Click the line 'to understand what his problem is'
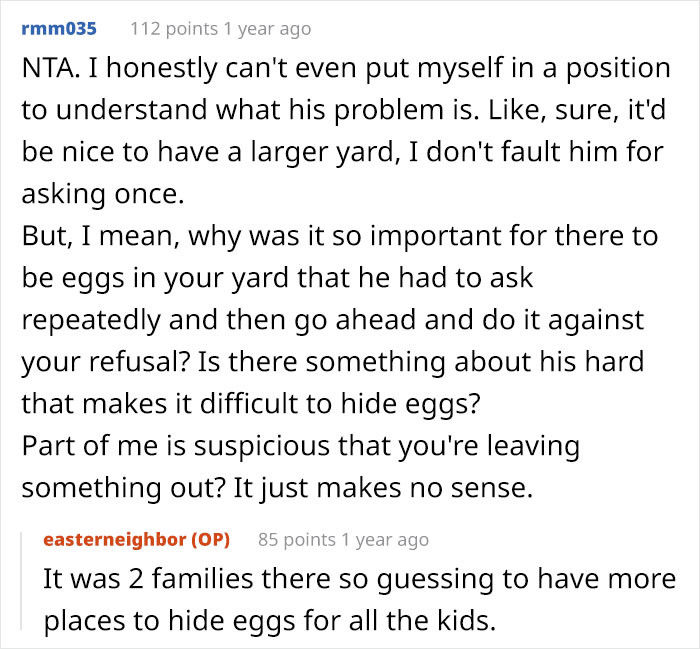 [x=250, y=110]
